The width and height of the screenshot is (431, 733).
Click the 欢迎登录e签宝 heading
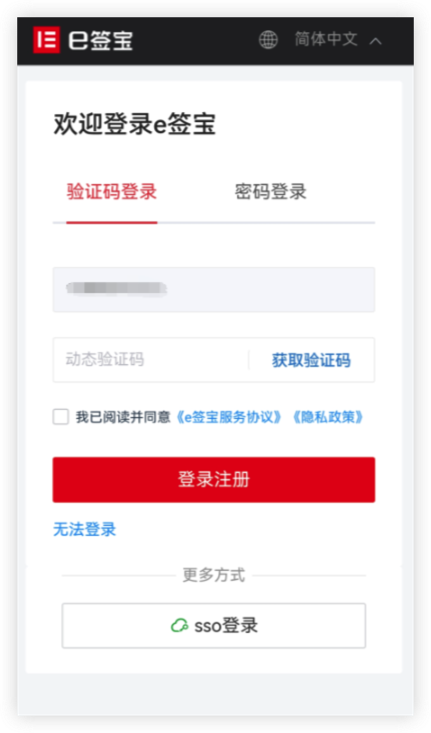tap(135, 124)
